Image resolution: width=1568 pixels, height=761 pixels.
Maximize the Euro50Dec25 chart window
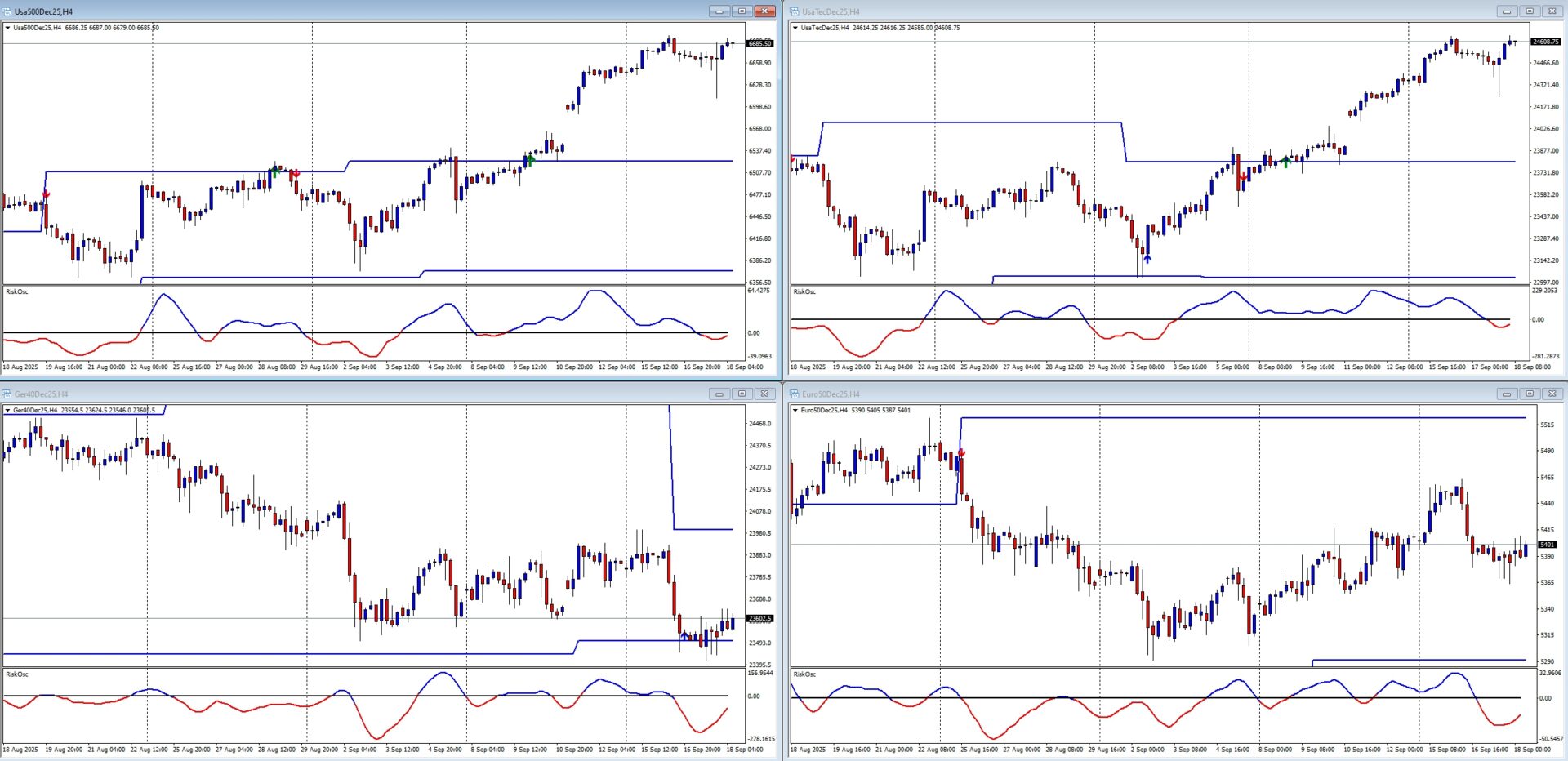tap(1530, 394)
